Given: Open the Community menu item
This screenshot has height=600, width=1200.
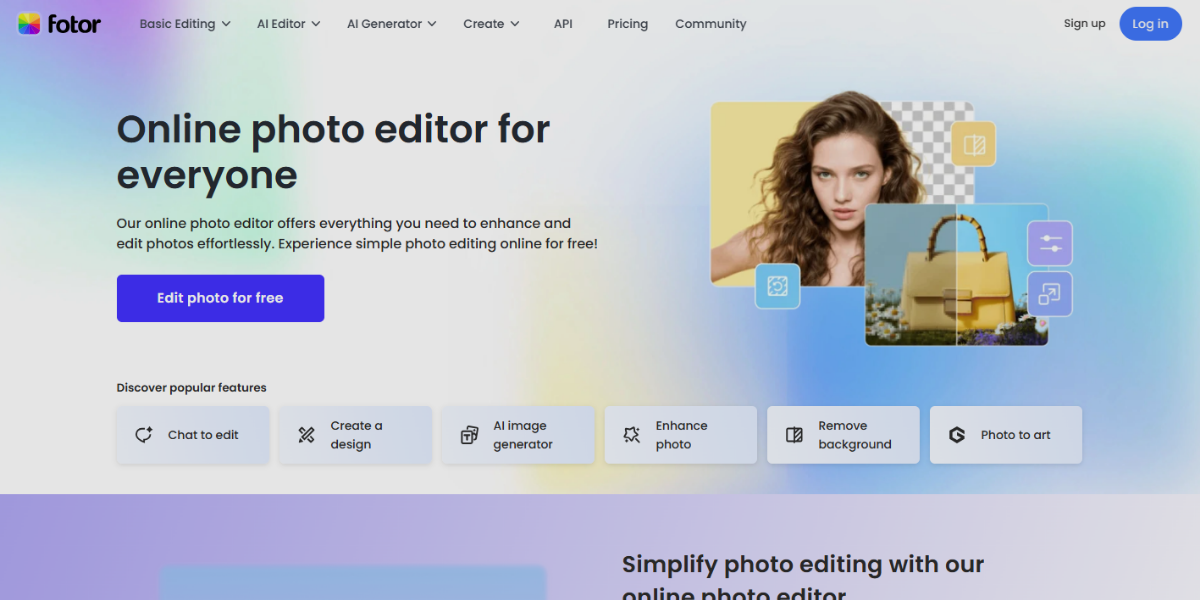Looking at the screenshot, I should 710,24.
